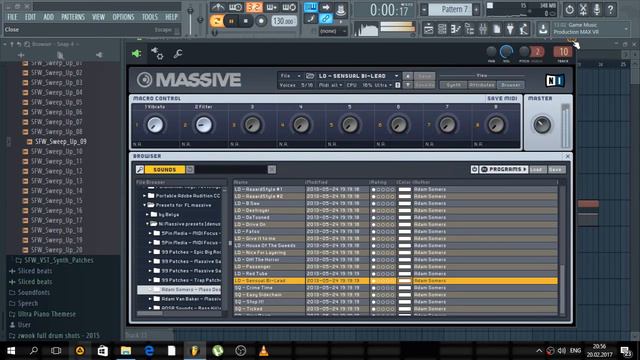640x360 pixels.
Task: Open plugin wrapper gear settings icon
Action: [157, 53]
